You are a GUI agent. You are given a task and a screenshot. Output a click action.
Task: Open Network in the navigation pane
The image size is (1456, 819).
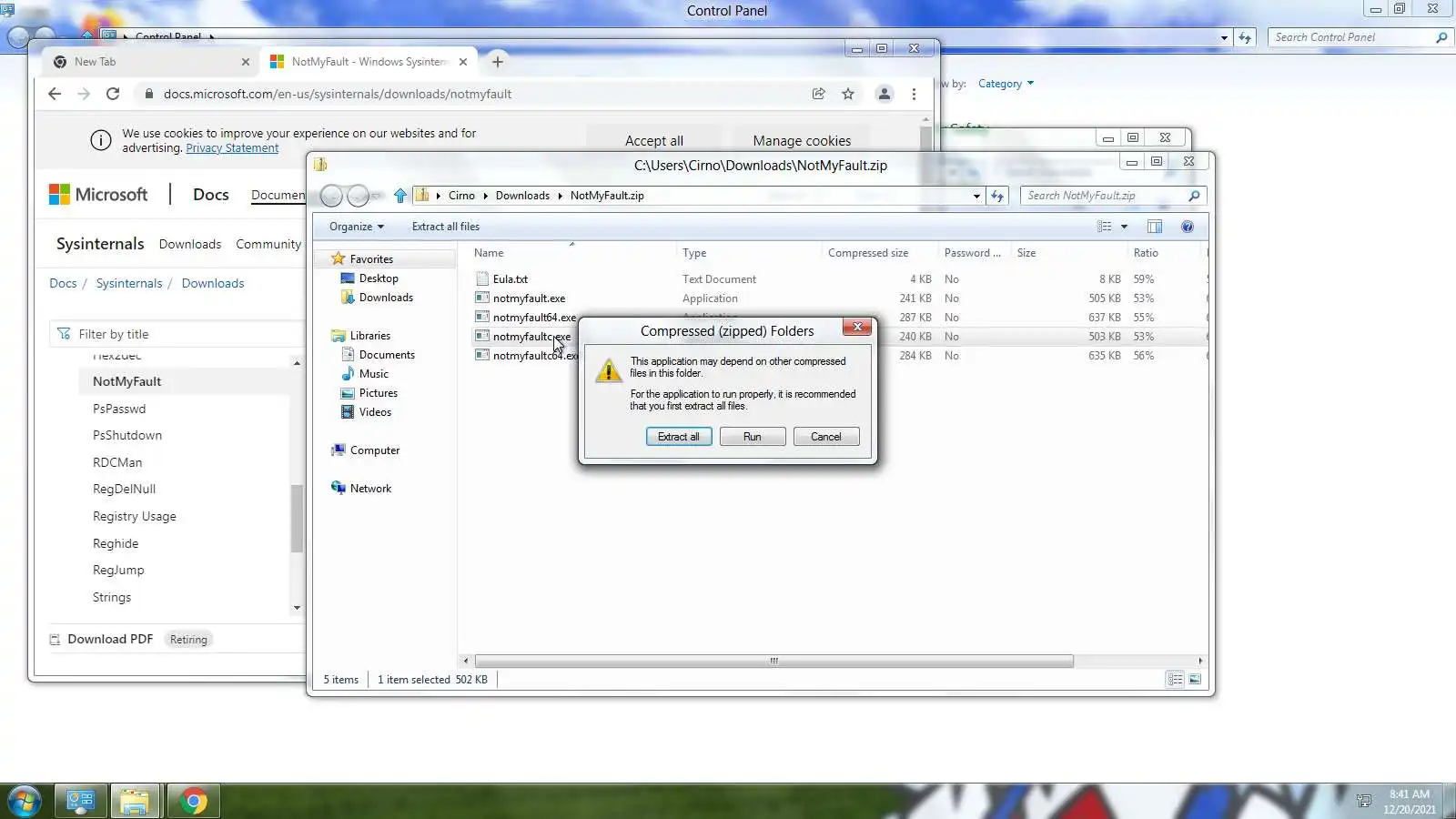[370, 489]
